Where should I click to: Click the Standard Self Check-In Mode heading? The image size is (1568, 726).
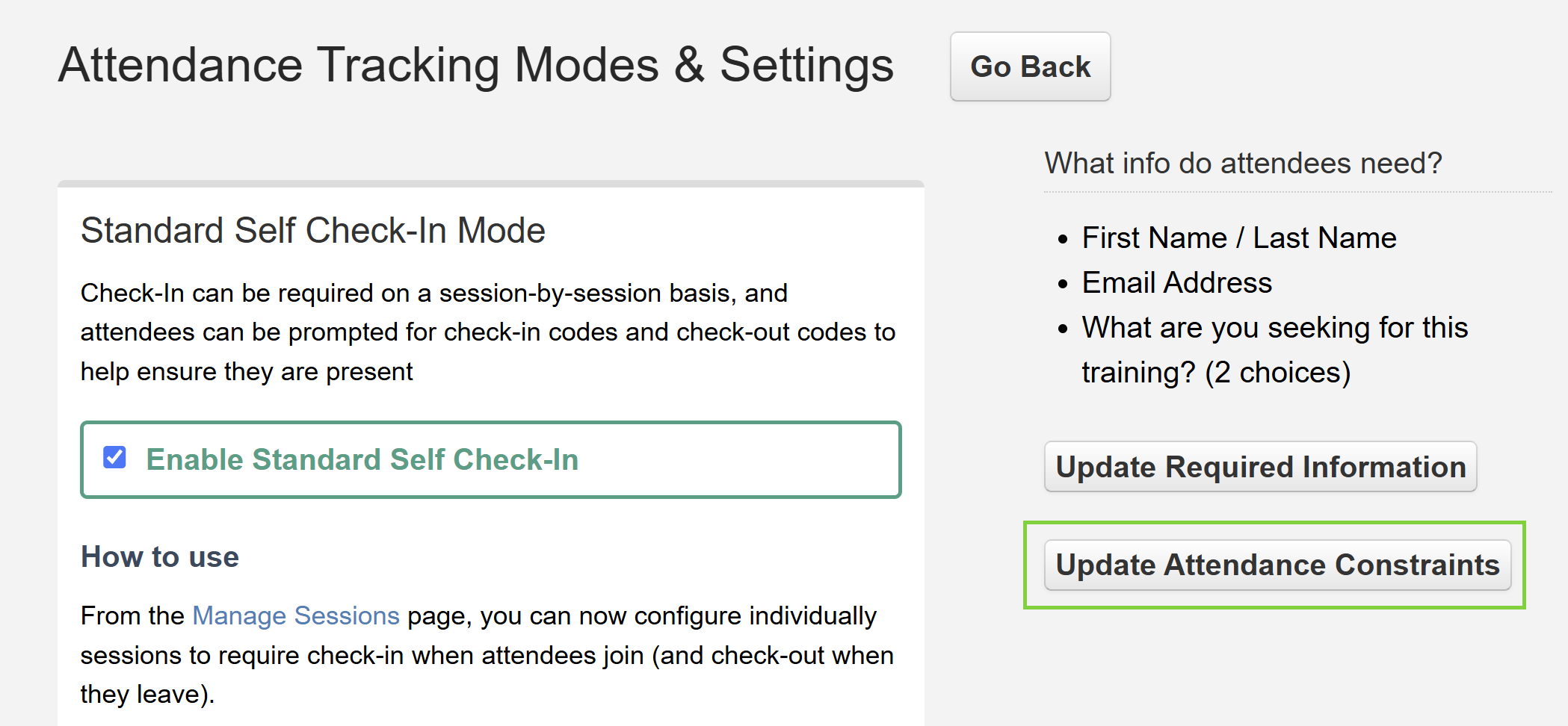pyautogui.click(x=313, y=230)
